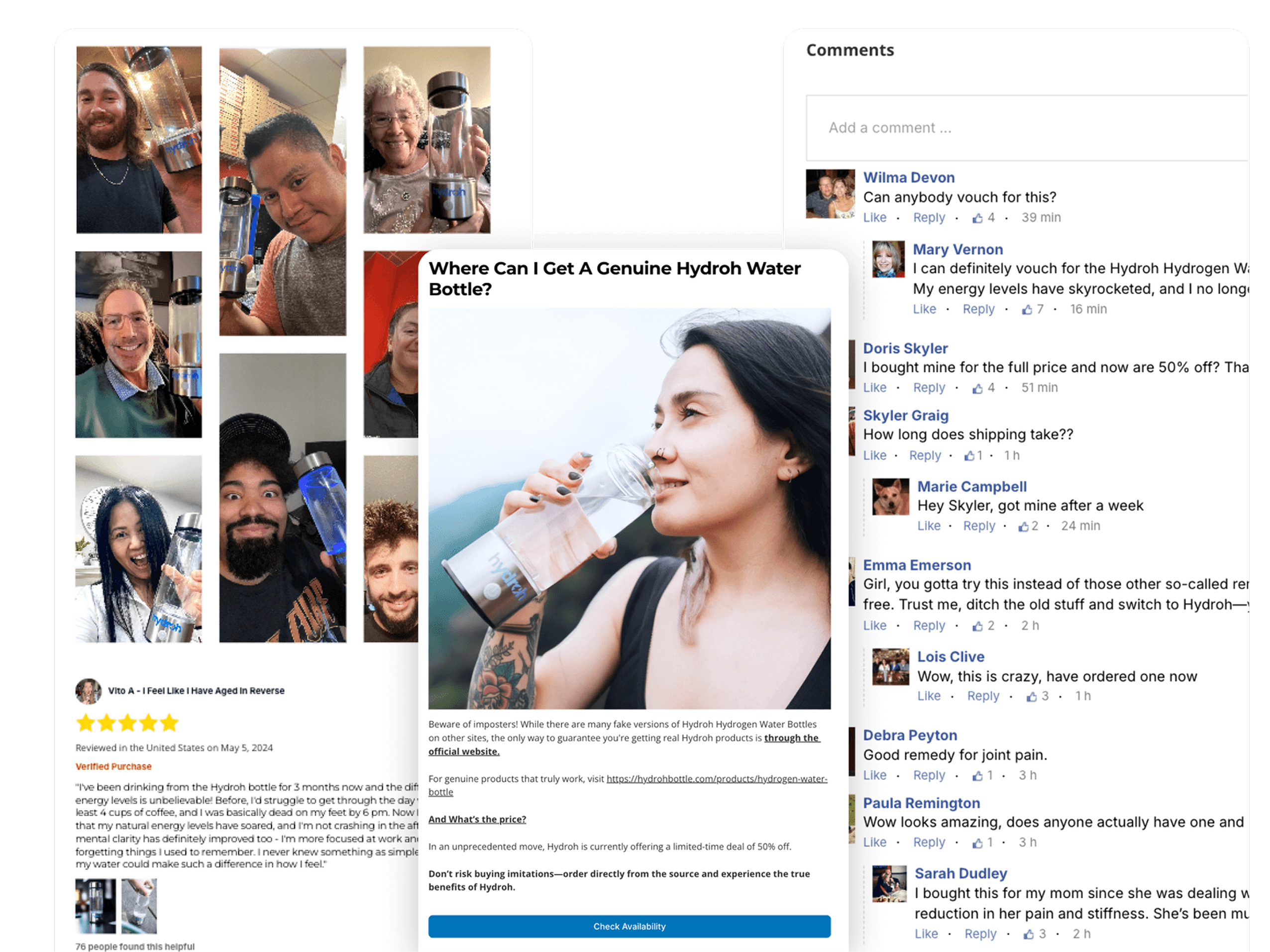
Task: Click the Verified Purchase label
Action: pos(113,767)
